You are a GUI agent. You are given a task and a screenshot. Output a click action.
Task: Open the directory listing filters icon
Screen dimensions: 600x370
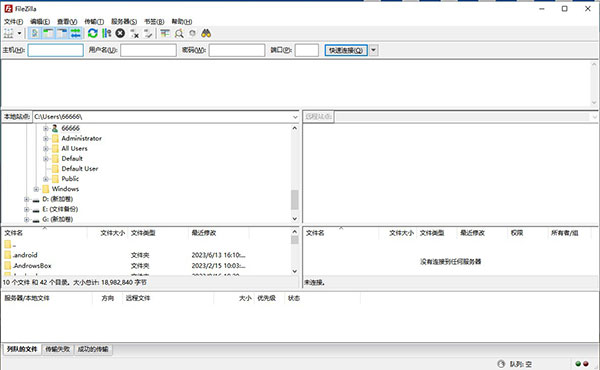click(165, 34)
